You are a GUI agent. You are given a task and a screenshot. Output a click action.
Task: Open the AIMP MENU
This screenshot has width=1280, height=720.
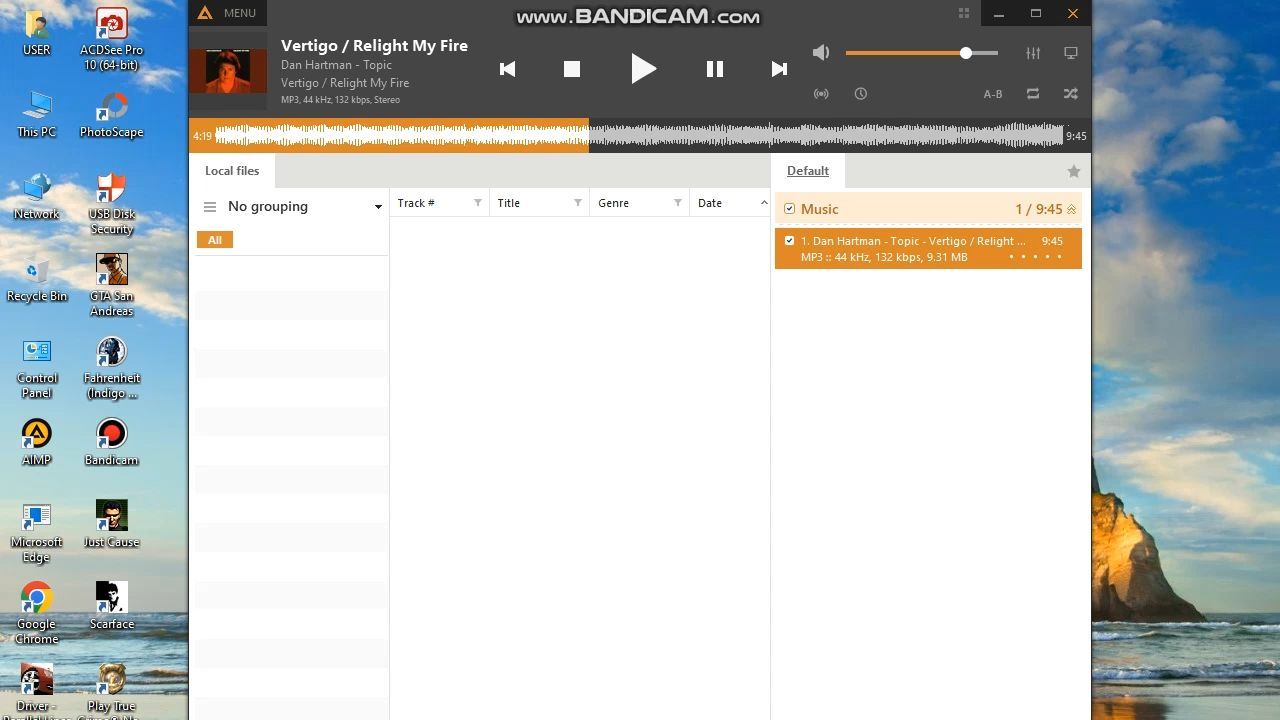pos(229,13)
